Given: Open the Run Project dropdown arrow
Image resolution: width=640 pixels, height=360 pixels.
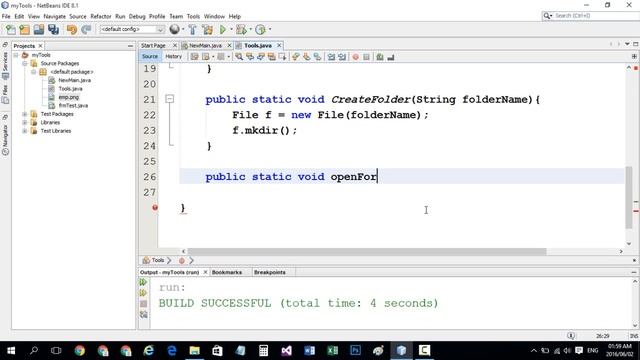Looking at the screenshot, I should [x=231, y=29].
